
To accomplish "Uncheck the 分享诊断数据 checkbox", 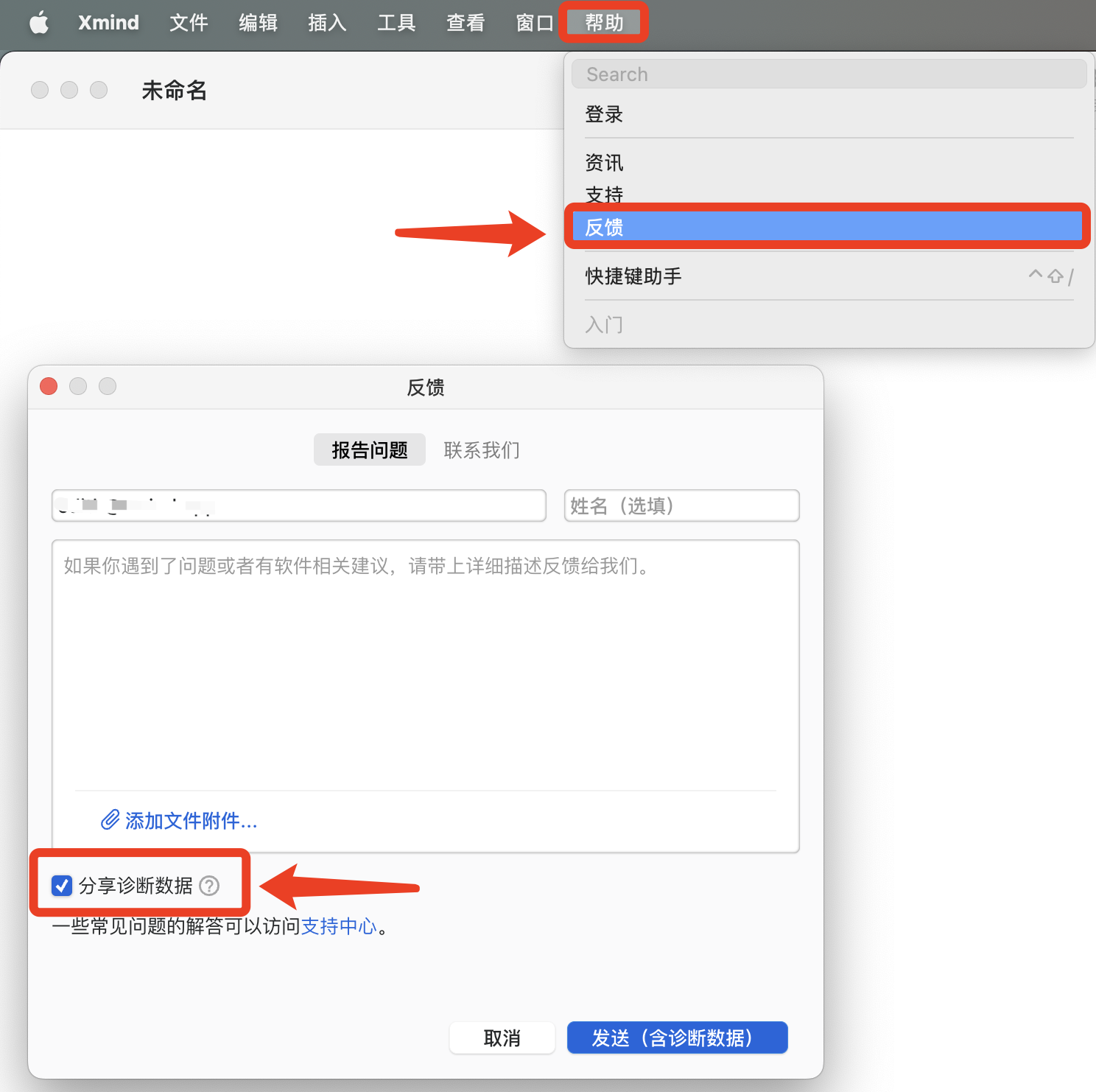I will tap(62, 885).
